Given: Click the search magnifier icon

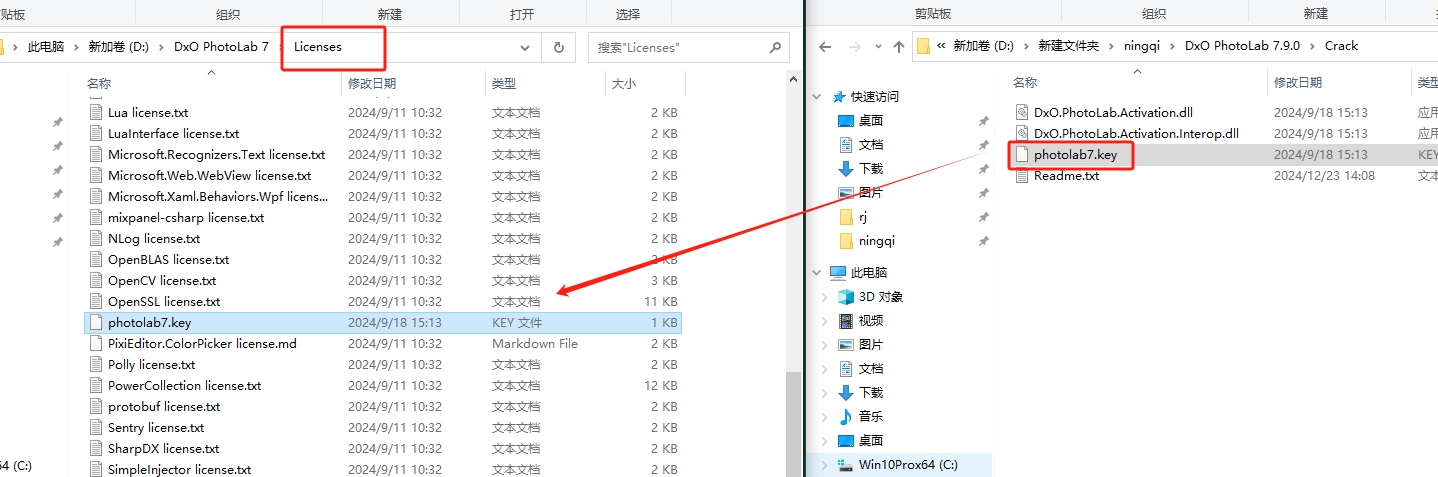Looking at the screenshot, I should pyautogui.click(x=774, y=47).
